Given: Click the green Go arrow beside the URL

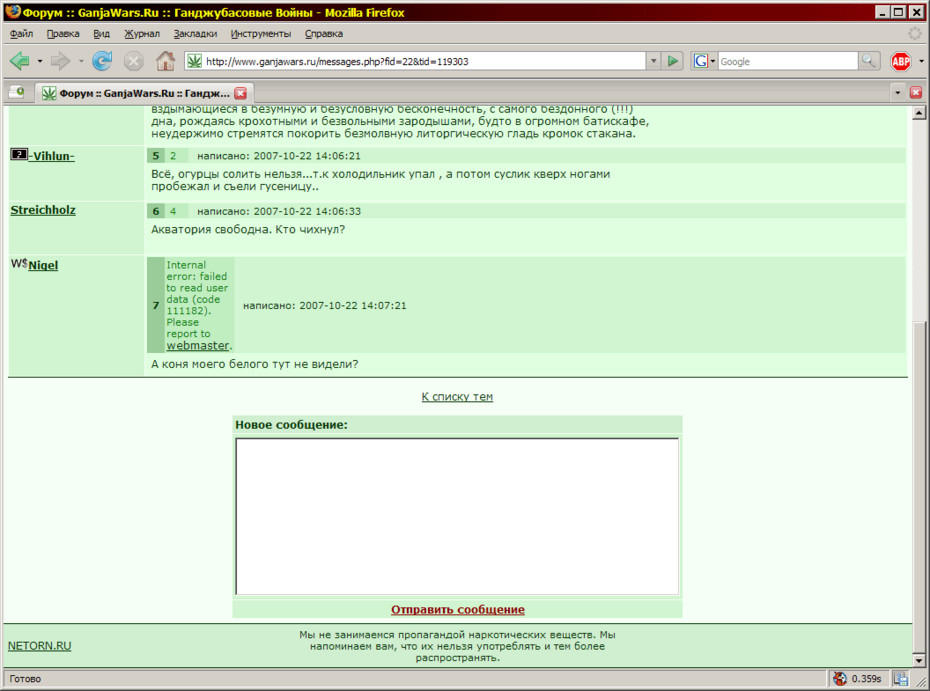Looking at the screenshot, I should point(673,61).
